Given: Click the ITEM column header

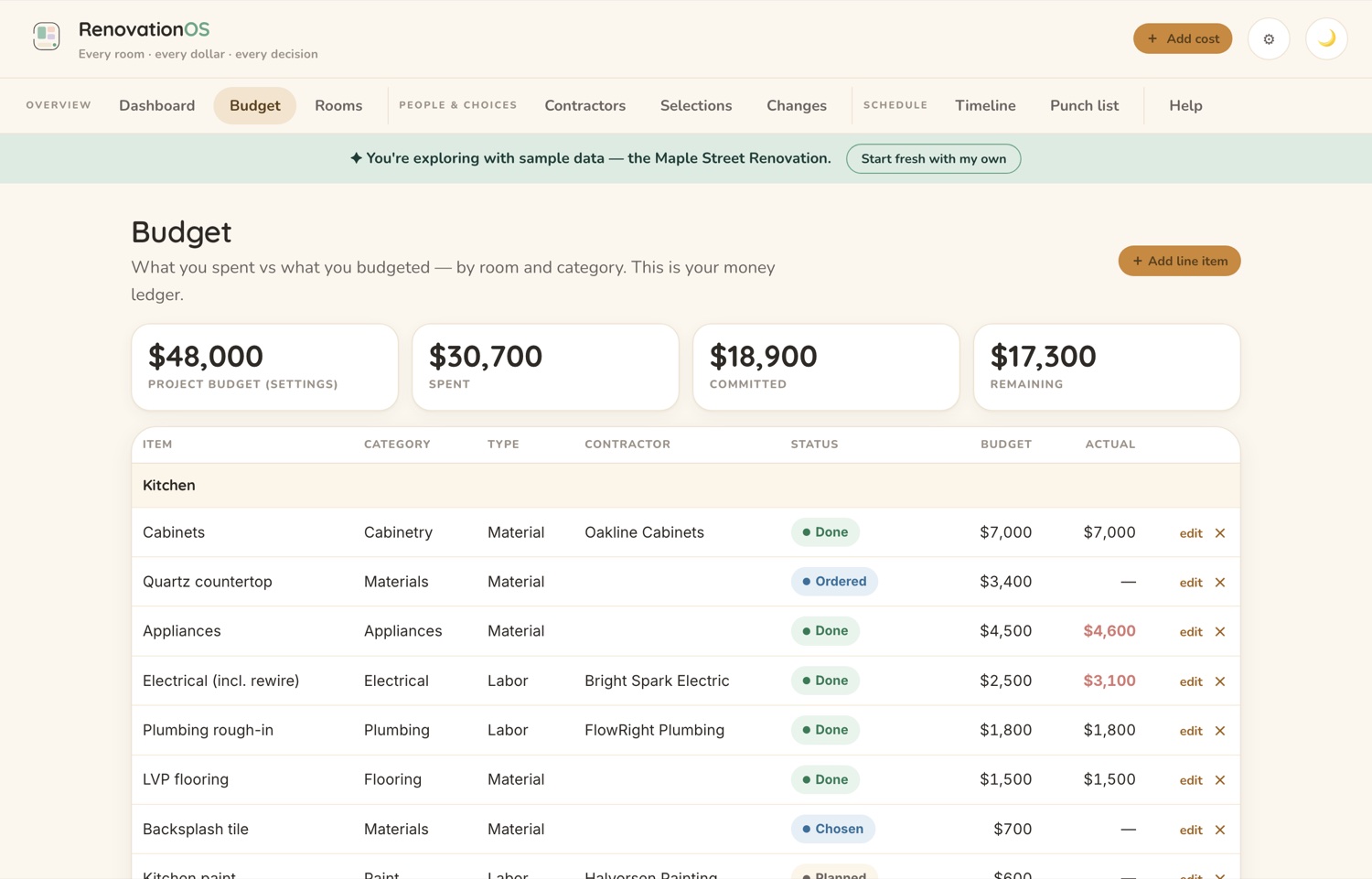Looking at the screenshot, I should point(157,445).
